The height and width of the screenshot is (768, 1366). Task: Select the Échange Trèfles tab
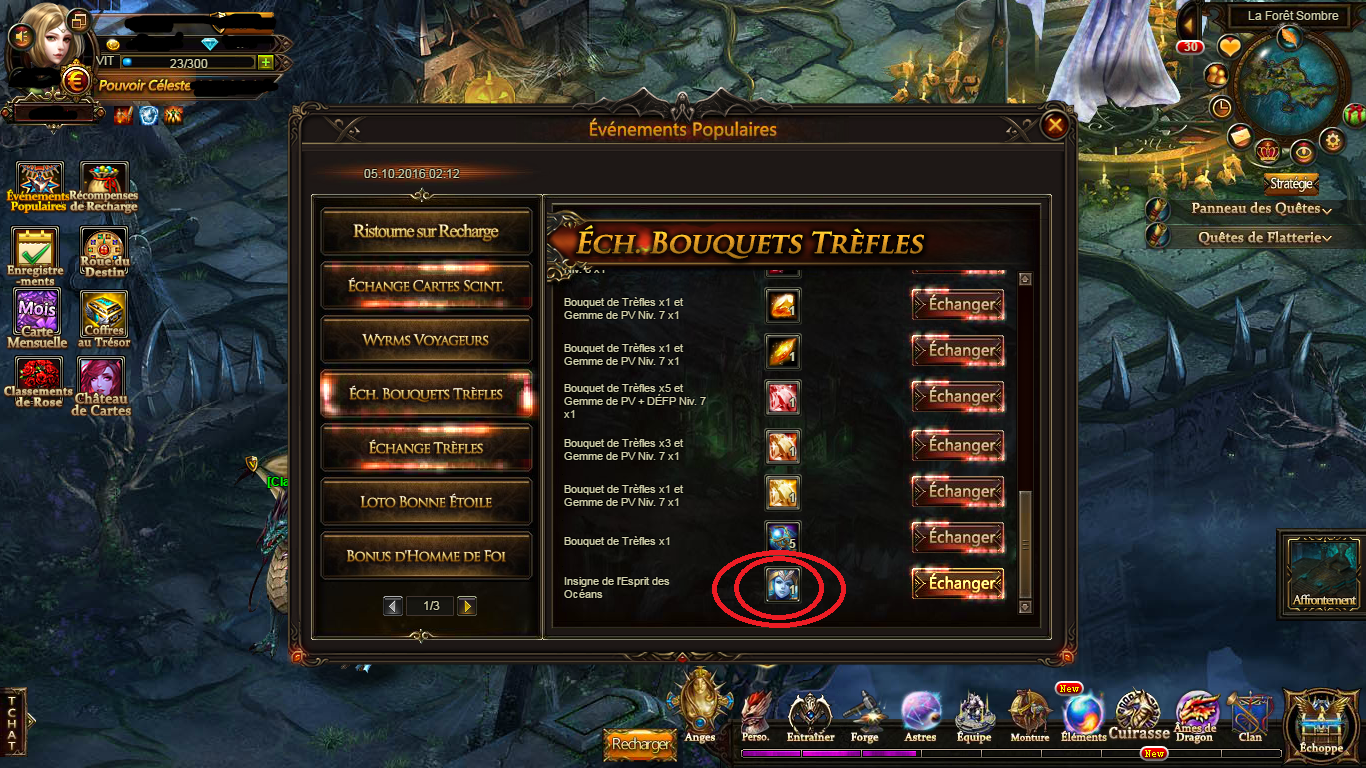click(426, 448)
